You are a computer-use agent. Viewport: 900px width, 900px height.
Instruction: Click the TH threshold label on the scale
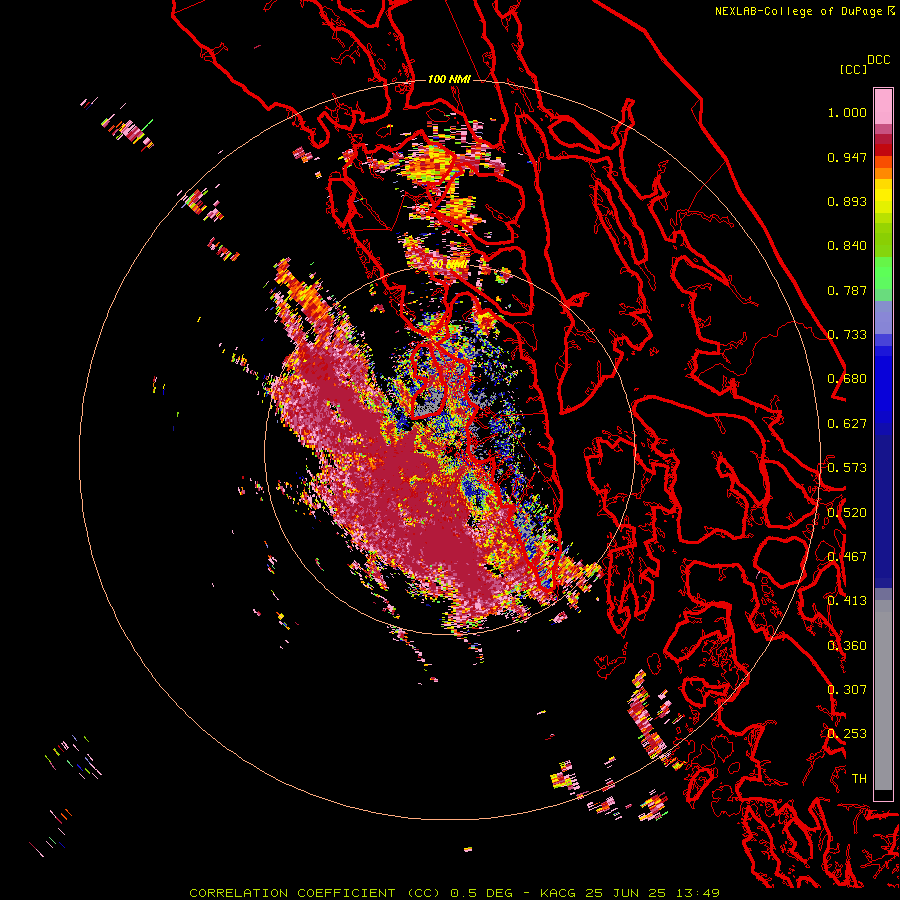coord(859,779)
